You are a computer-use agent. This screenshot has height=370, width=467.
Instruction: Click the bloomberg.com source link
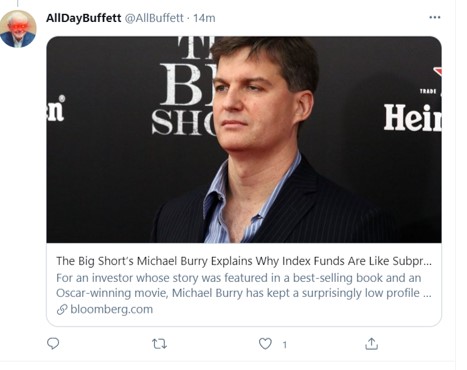pyautogui.click(x=111, y=309)
